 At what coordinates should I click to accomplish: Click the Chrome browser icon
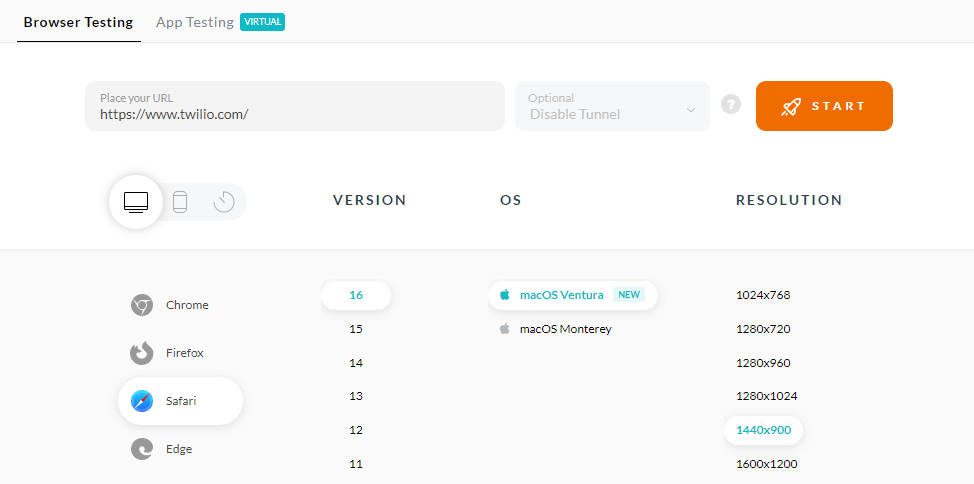point(142,305)
